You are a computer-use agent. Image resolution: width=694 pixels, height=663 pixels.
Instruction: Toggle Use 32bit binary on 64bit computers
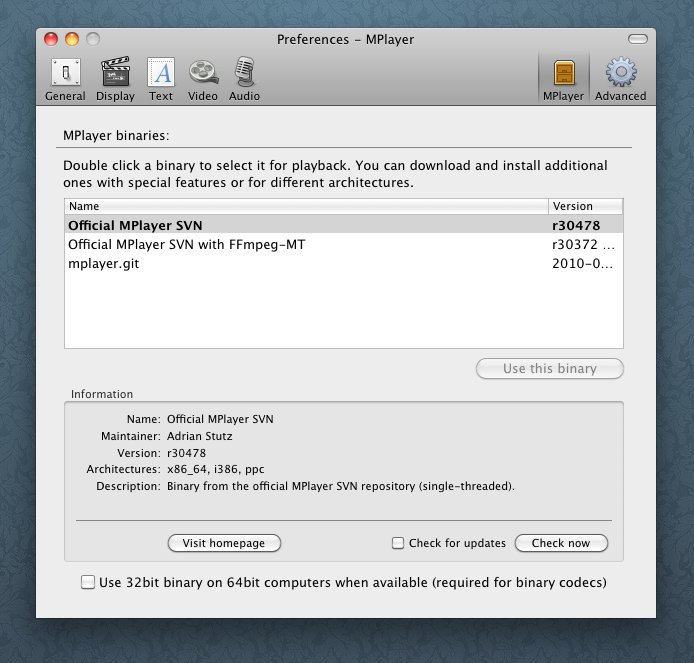[x=88, y=582]
